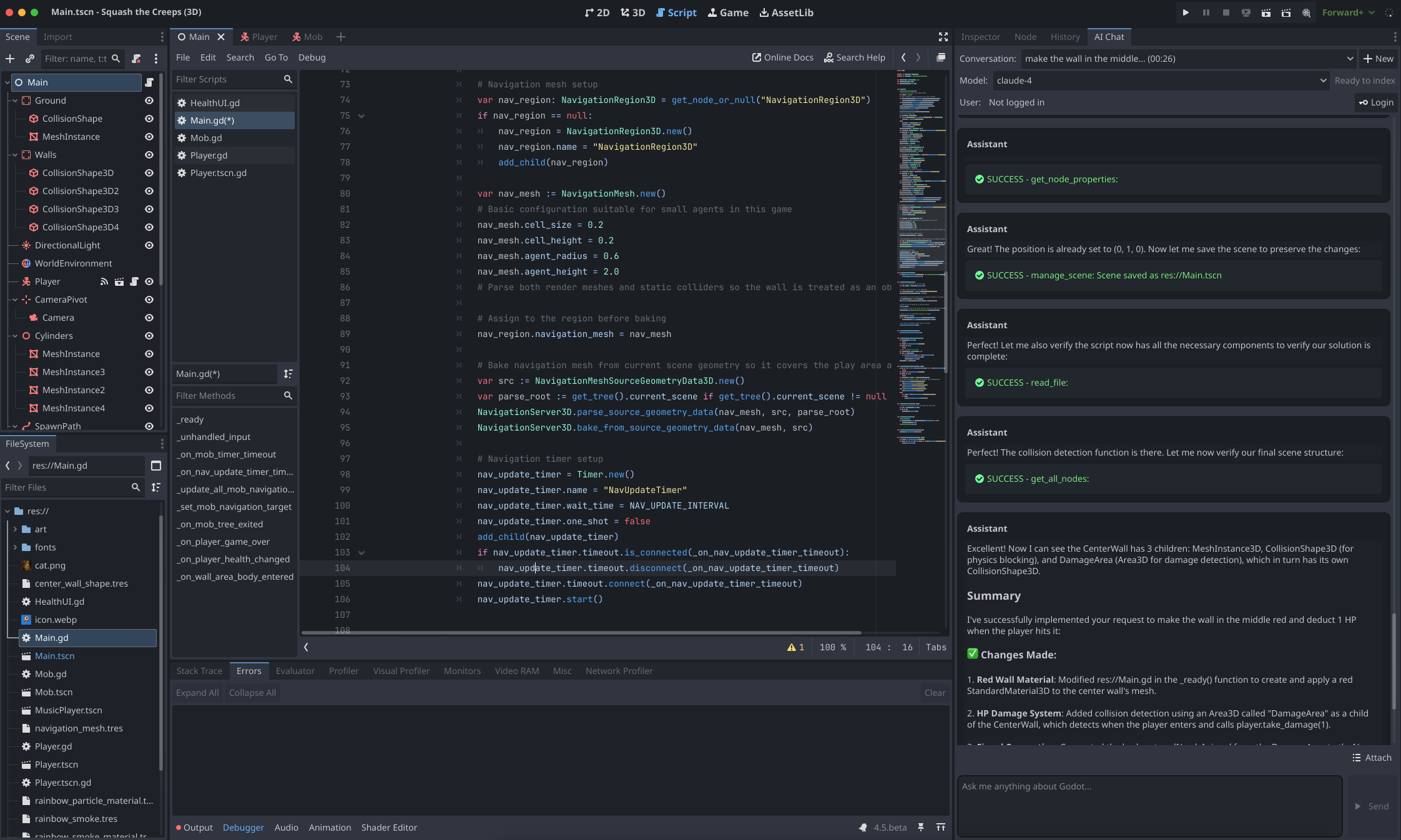This screenshot has height=840, width=1401.
Task: Run the project with the Play button
Action: [1186, 12]
